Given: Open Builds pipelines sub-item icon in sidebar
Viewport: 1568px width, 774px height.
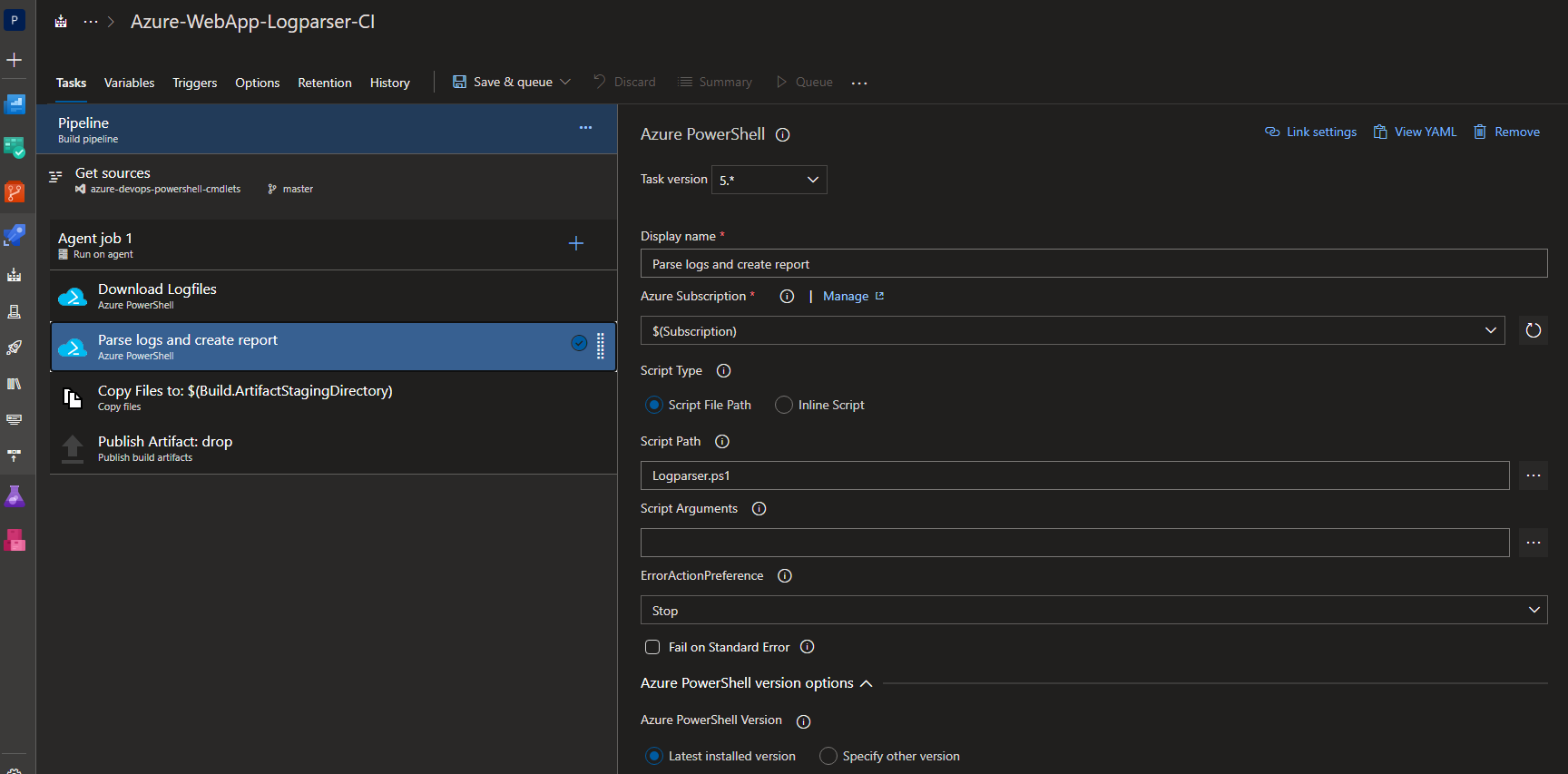Looking at the screenshot, I should [x=14, y=275].
